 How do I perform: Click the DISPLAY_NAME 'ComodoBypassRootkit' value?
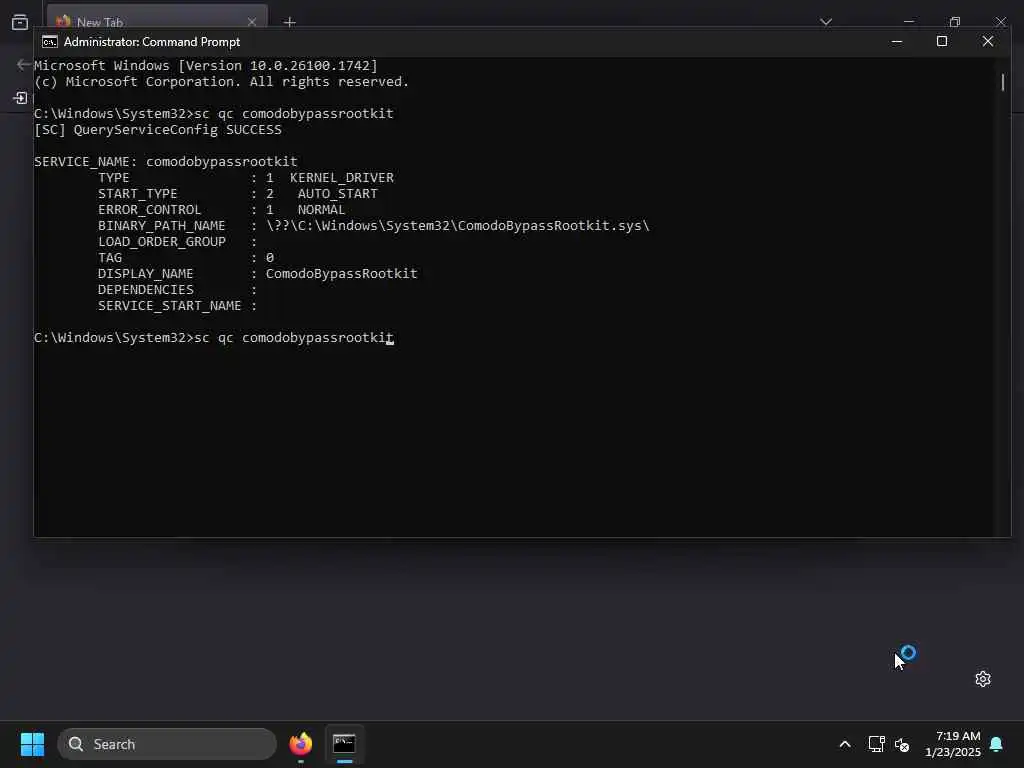tap(342, 274)
